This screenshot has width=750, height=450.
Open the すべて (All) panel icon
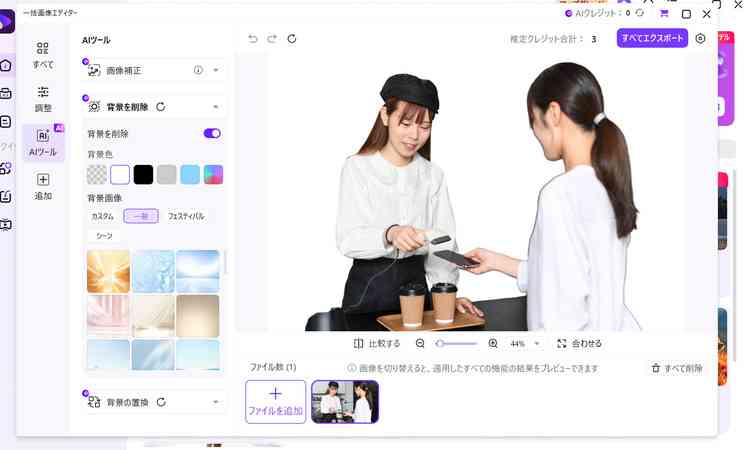[43, 48]
